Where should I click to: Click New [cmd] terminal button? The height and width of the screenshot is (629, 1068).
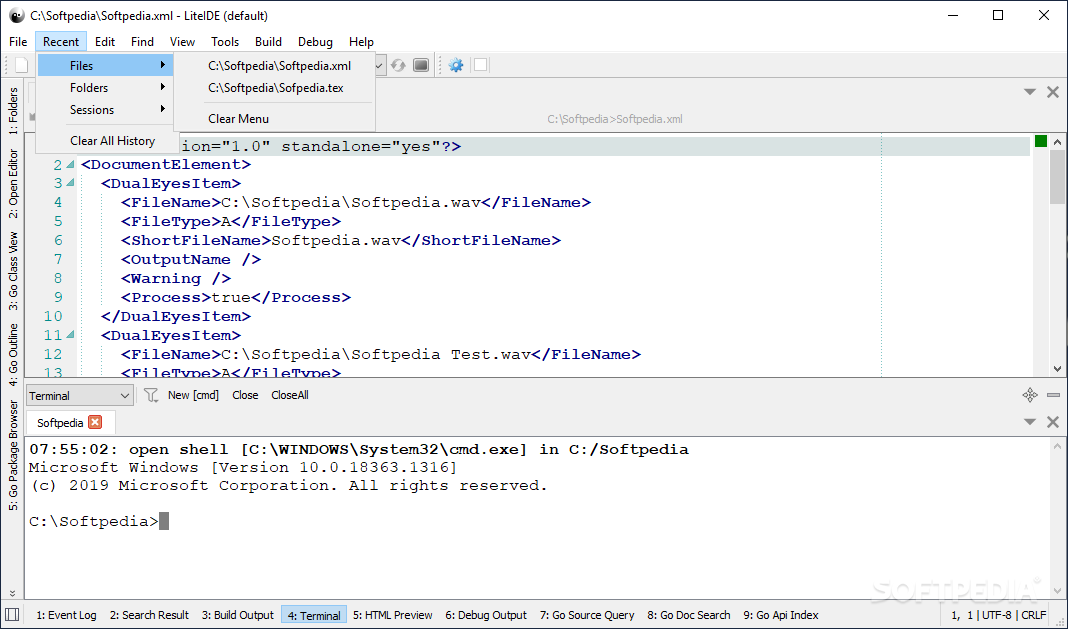point(193,395)
